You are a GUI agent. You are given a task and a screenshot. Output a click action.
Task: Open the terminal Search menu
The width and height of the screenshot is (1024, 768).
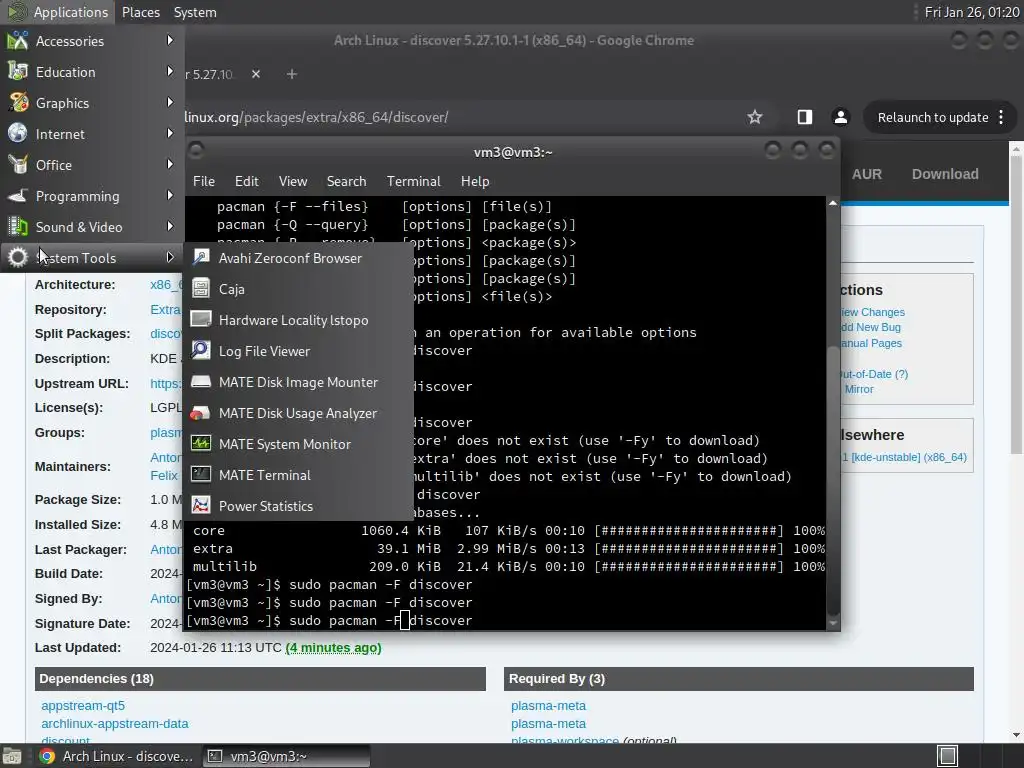click(347, 182)
